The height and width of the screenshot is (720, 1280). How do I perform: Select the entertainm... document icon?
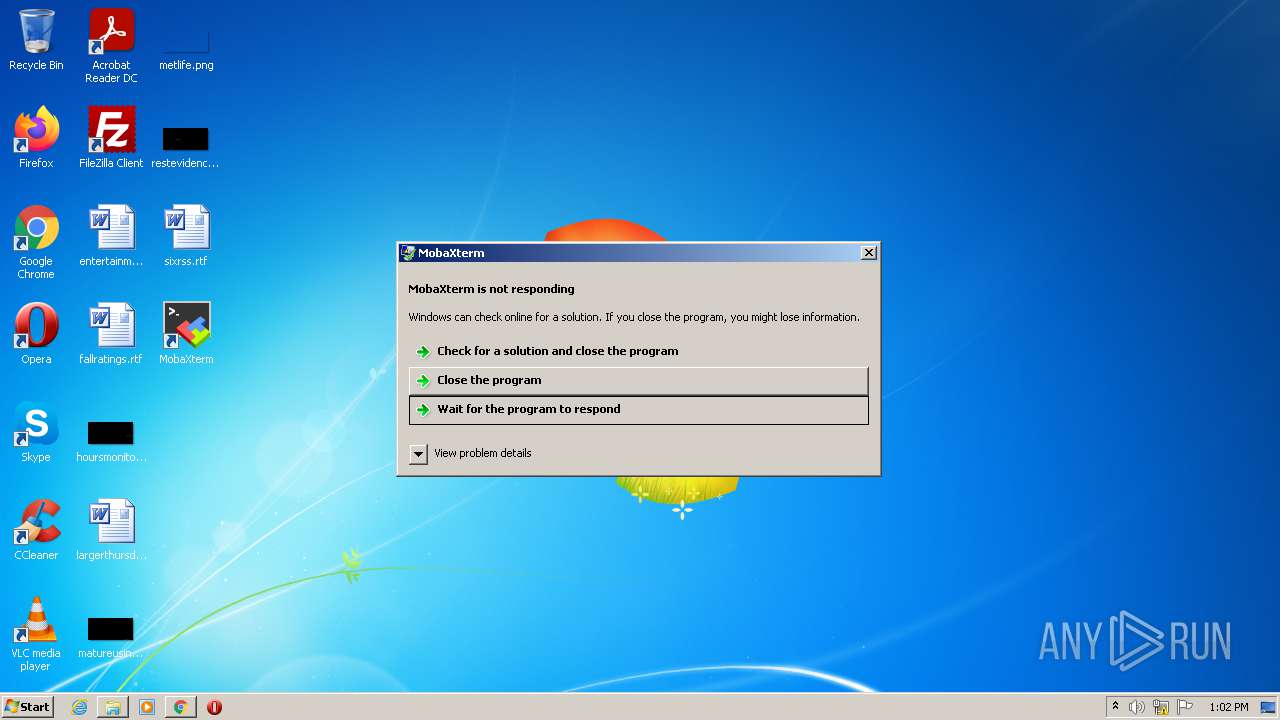point(111,236)
